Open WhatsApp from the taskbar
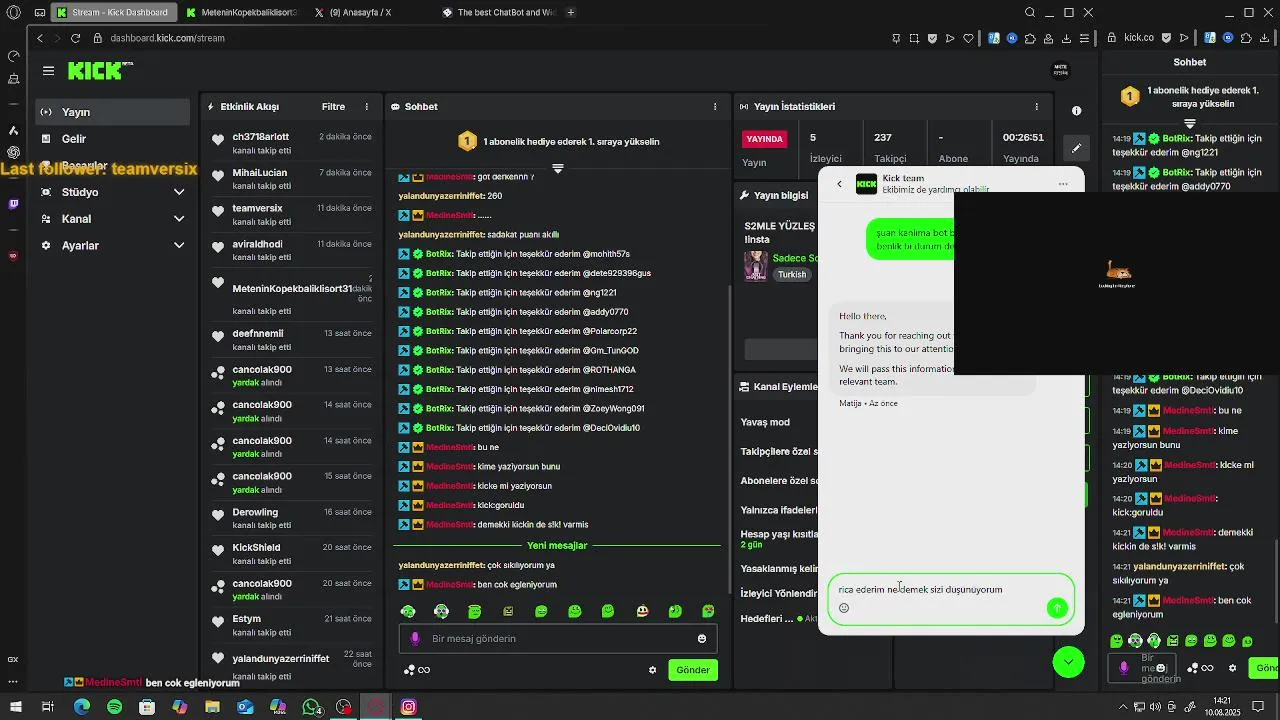 (x=311, y=707)
